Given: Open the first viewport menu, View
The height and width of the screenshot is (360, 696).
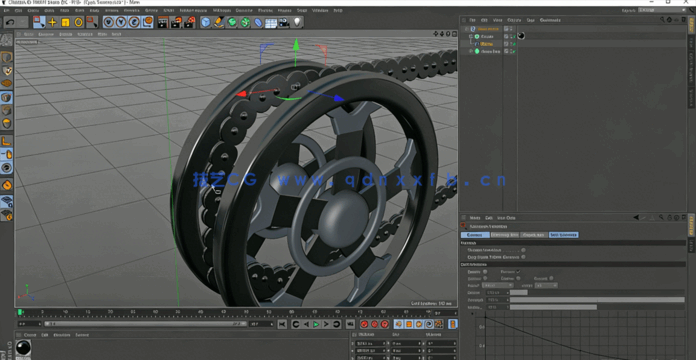Looking at the screenshot, I should point(28,34).
